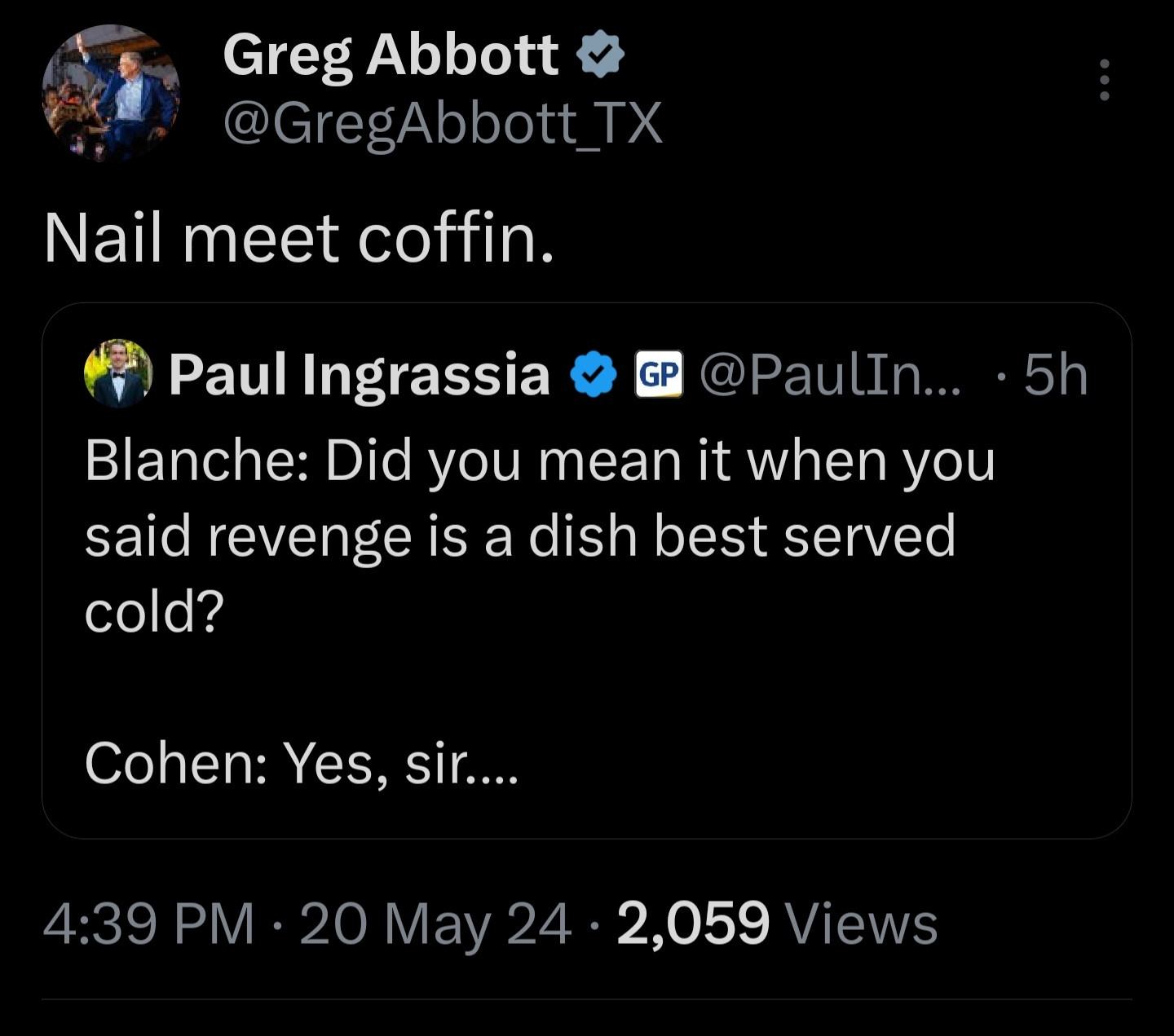Click the GP affiliation badge icon
The image size is (1174, 1036).
(x=658, y=374)
